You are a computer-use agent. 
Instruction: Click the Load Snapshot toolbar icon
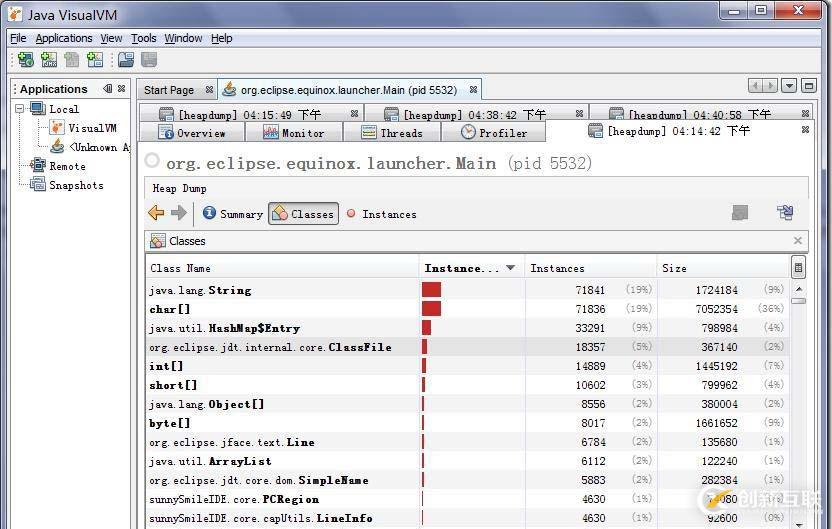click(126, 59)
